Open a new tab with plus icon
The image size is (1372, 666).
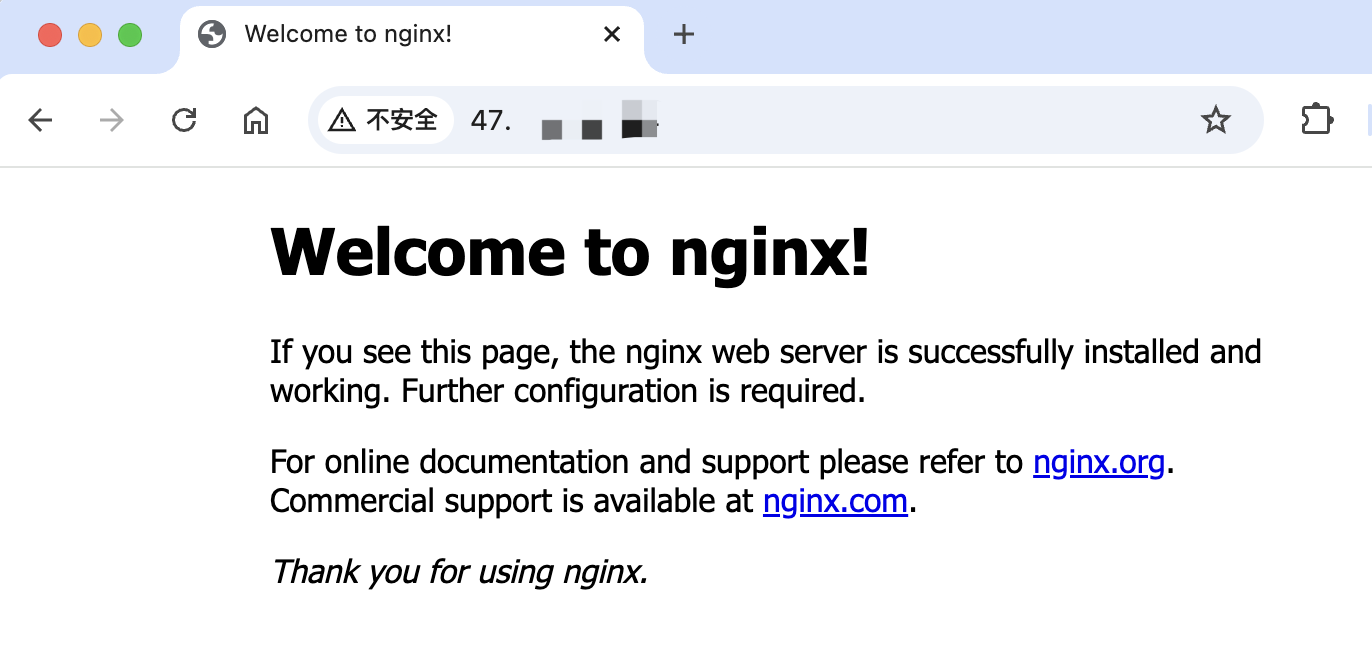684,34
